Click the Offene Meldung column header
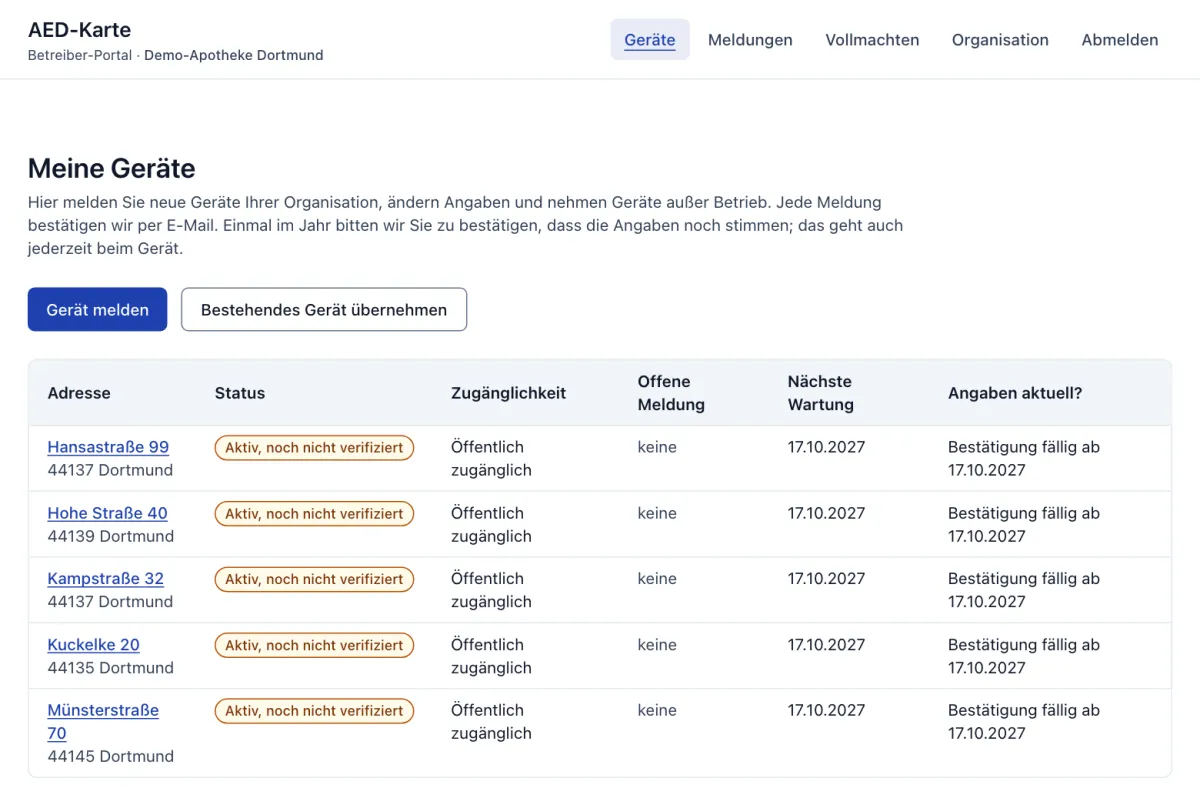Screen dimensions: 1200x808 click(x=671, y=393)
